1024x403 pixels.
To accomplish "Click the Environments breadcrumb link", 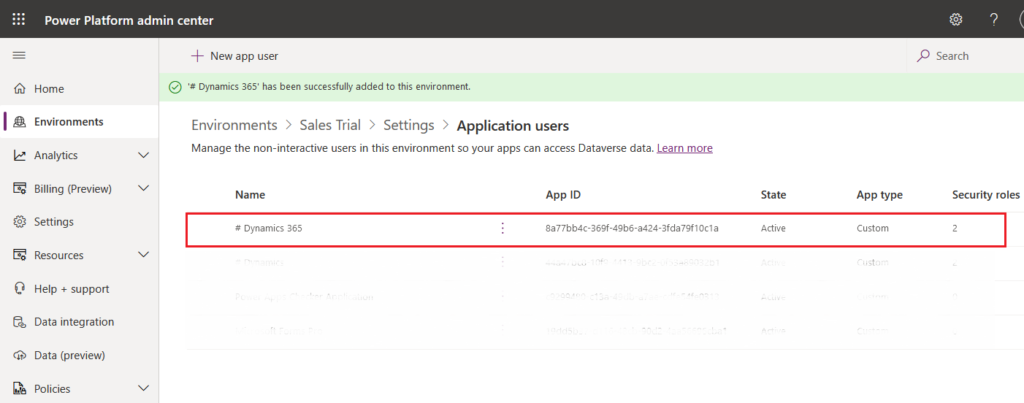I will 234,125.
